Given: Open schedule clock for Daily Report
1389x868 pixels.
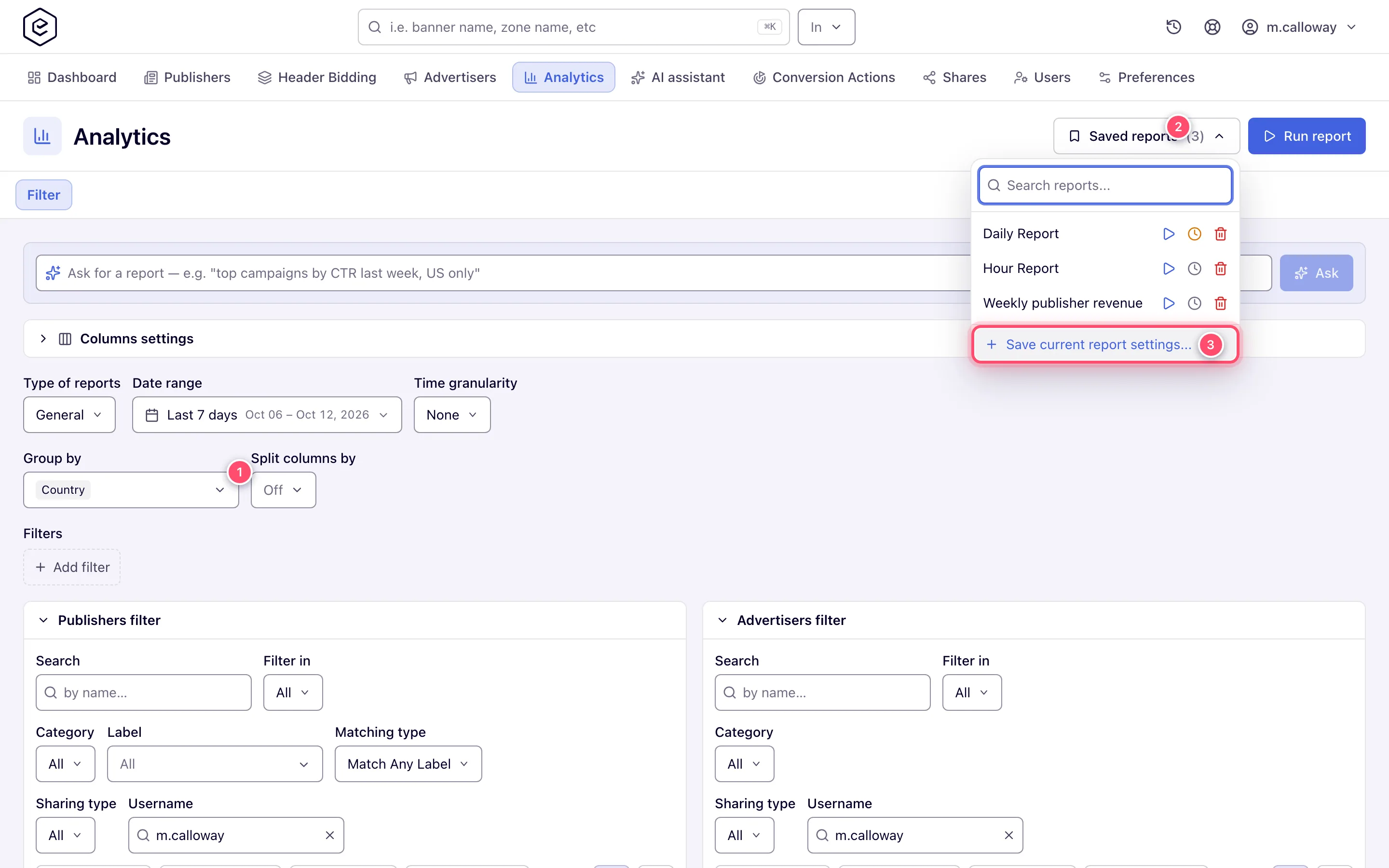Looking at the screenshot, I should (1194, 234).
